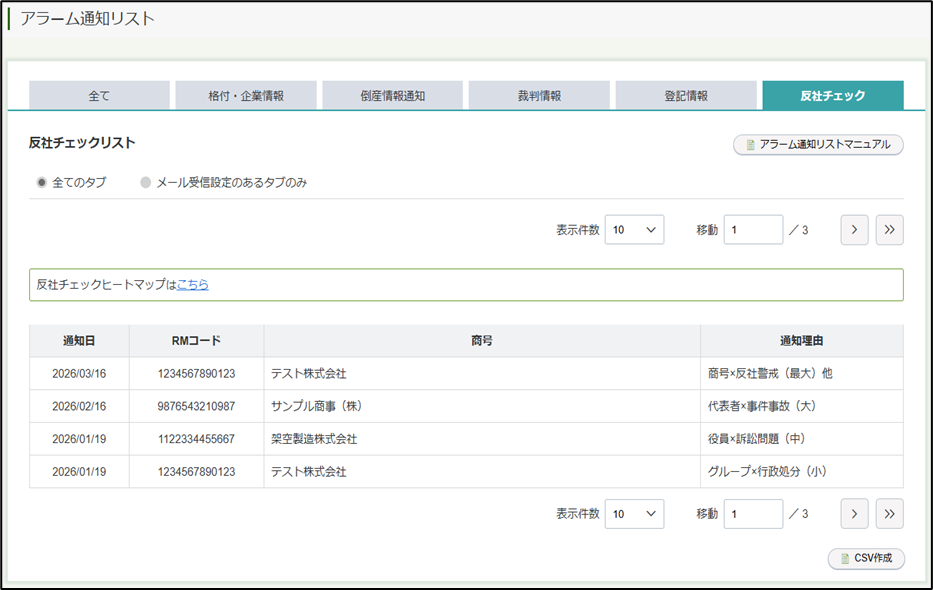Open the 裁判情報 tab
Viewport: 933px width, 590px height.
539,96
